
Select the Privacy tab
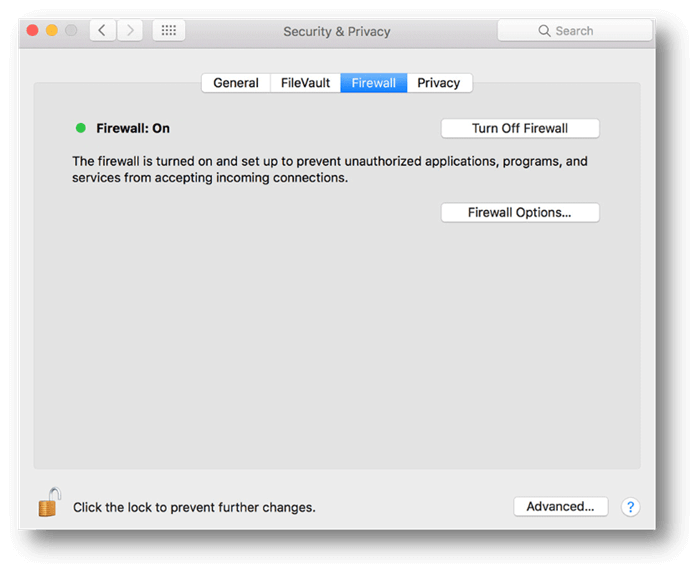click(x=439, y=83)
